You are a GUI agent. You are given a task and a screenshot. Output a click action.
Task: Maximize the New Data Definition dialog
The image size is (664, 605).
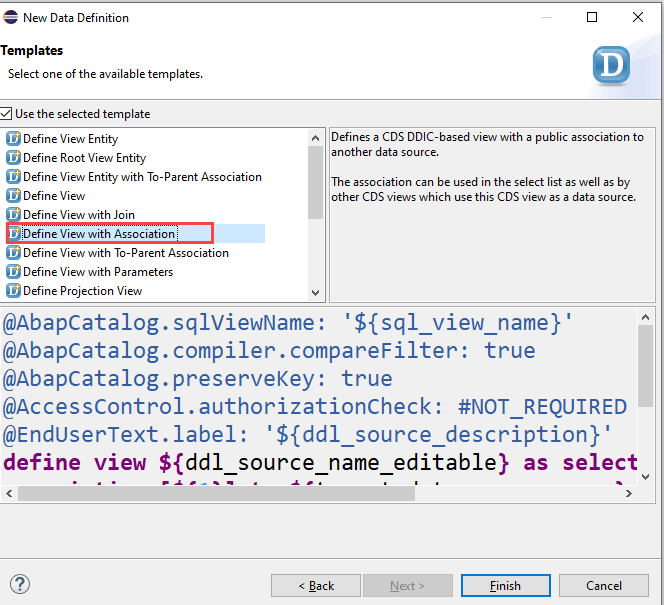tap(592, 17)
